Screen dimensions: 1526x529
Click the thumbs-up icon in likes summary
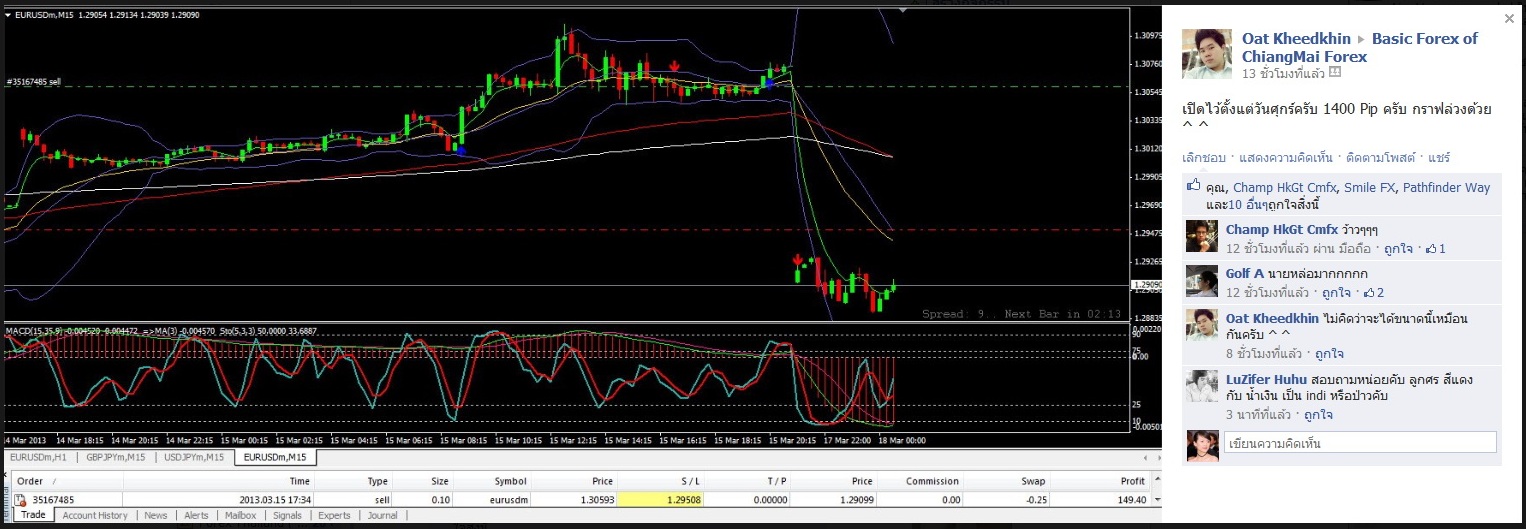coord(1192,186)
